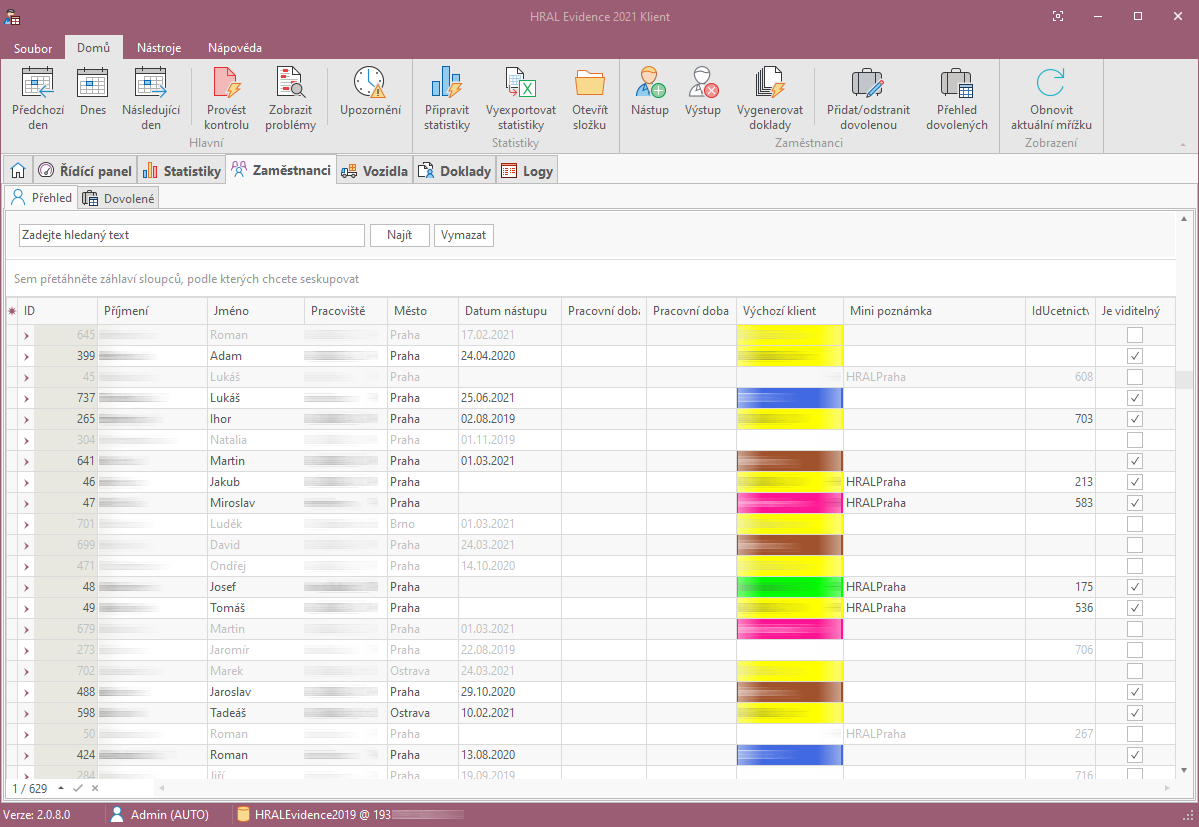Click Vyexportovat statistiky

[521, 99]
